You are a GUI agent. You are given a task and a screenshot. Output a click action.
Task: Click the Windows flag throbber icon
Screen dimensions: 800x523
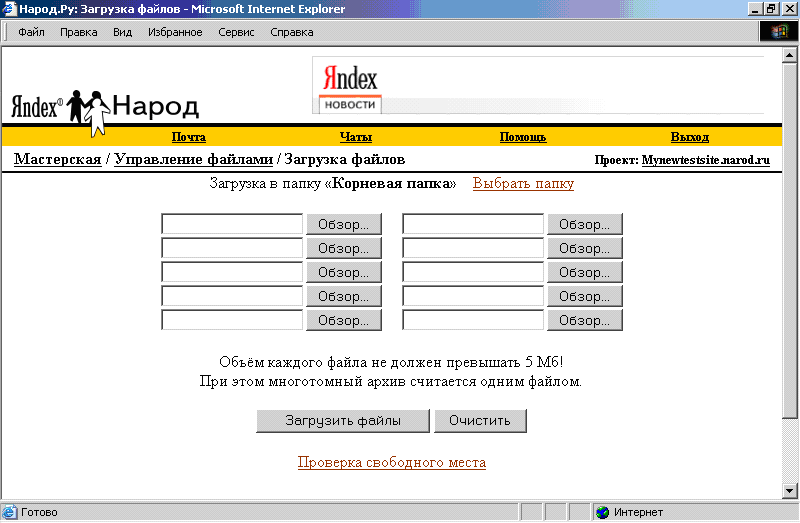click(x=779, y=32)
